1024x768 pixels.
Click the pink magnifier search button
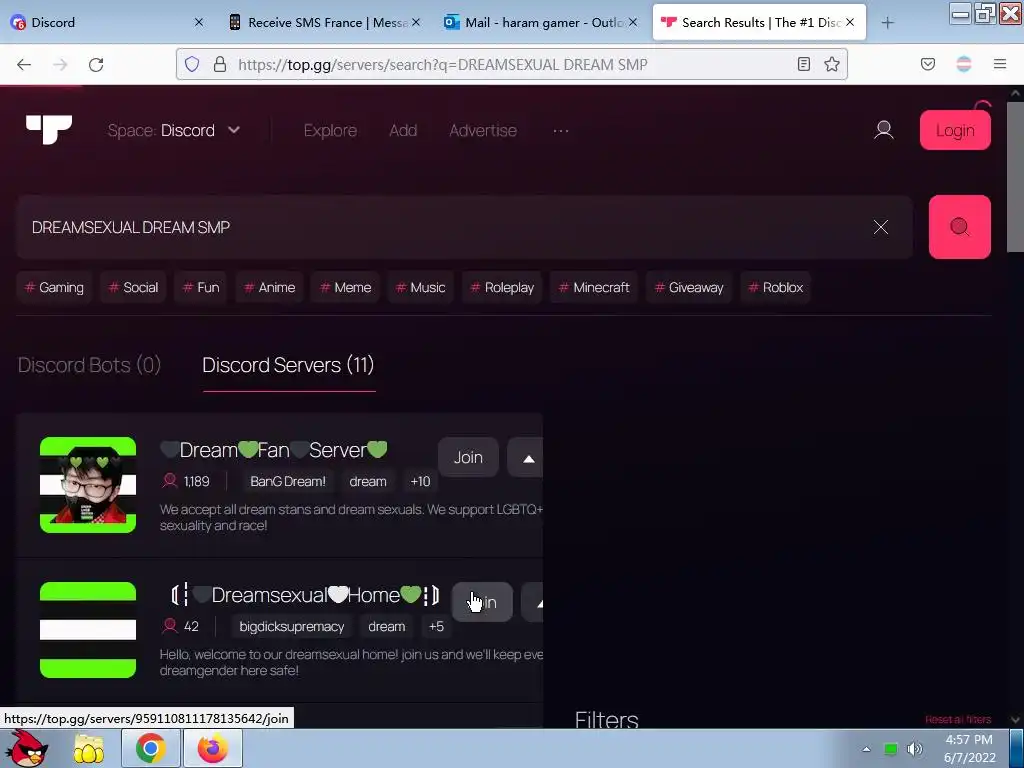tap(959, 227)
